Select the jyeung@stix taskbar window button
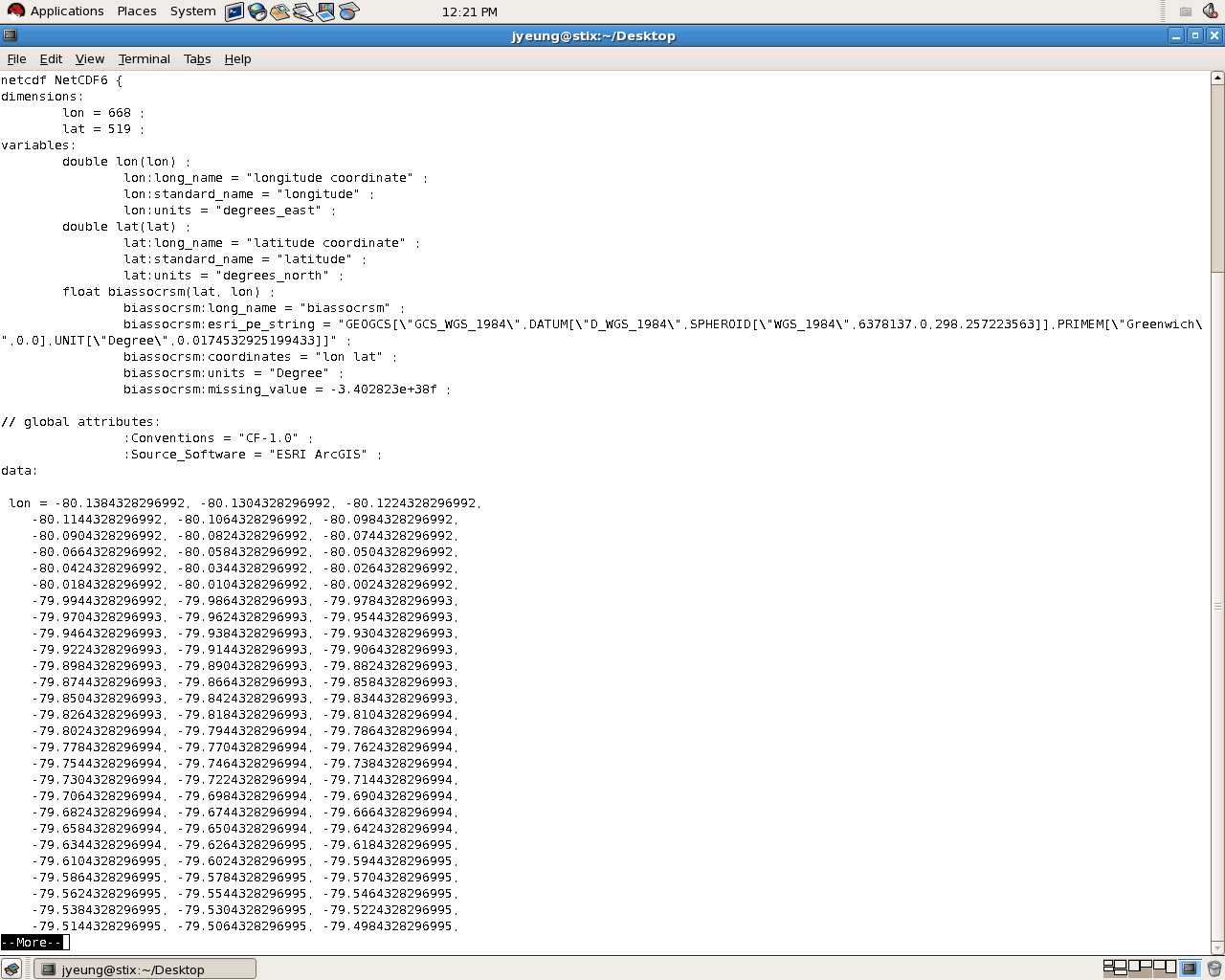 tap(145, 969)
